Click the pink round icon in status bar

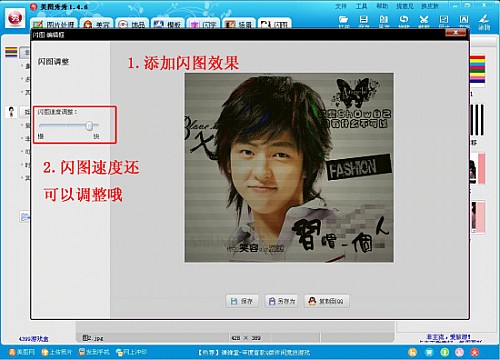pos(460,352)
